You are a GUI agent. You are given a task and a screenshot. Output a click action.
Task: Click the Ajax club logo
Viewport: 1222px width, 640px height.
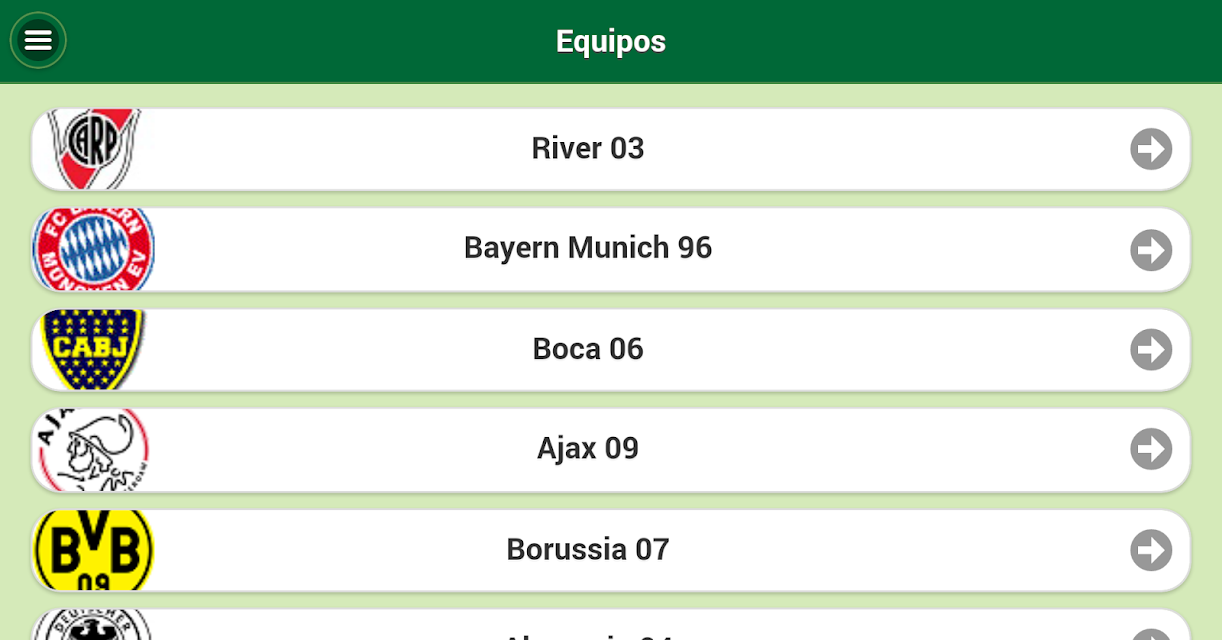coord(93,450)
